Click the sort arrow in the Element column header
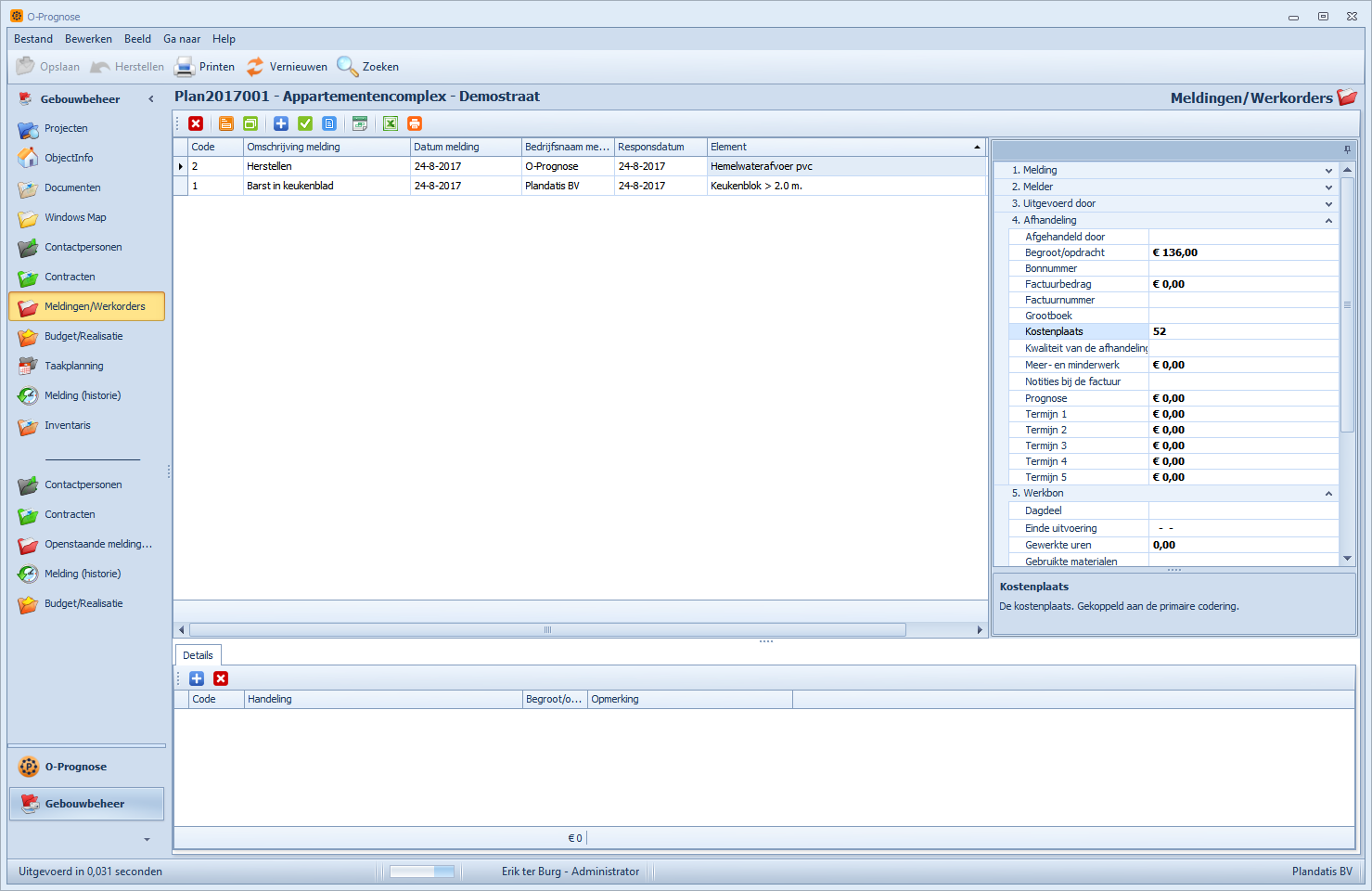Image resolution: width=1372 pixels, height=891 pixels. (x=977, y=148)
